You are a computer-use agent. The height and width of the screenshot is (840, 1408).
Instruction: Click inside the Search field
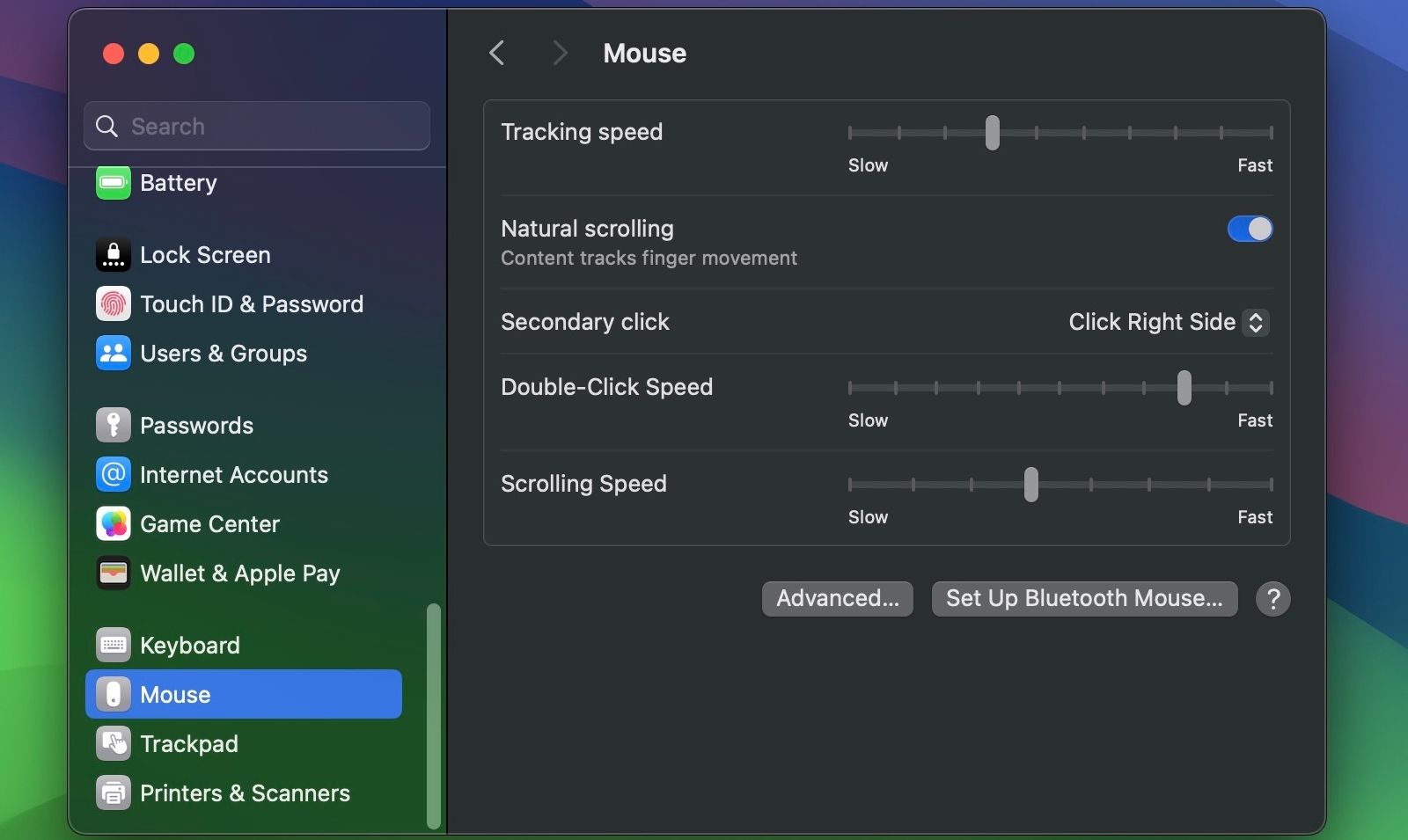(x=255, y=126)
